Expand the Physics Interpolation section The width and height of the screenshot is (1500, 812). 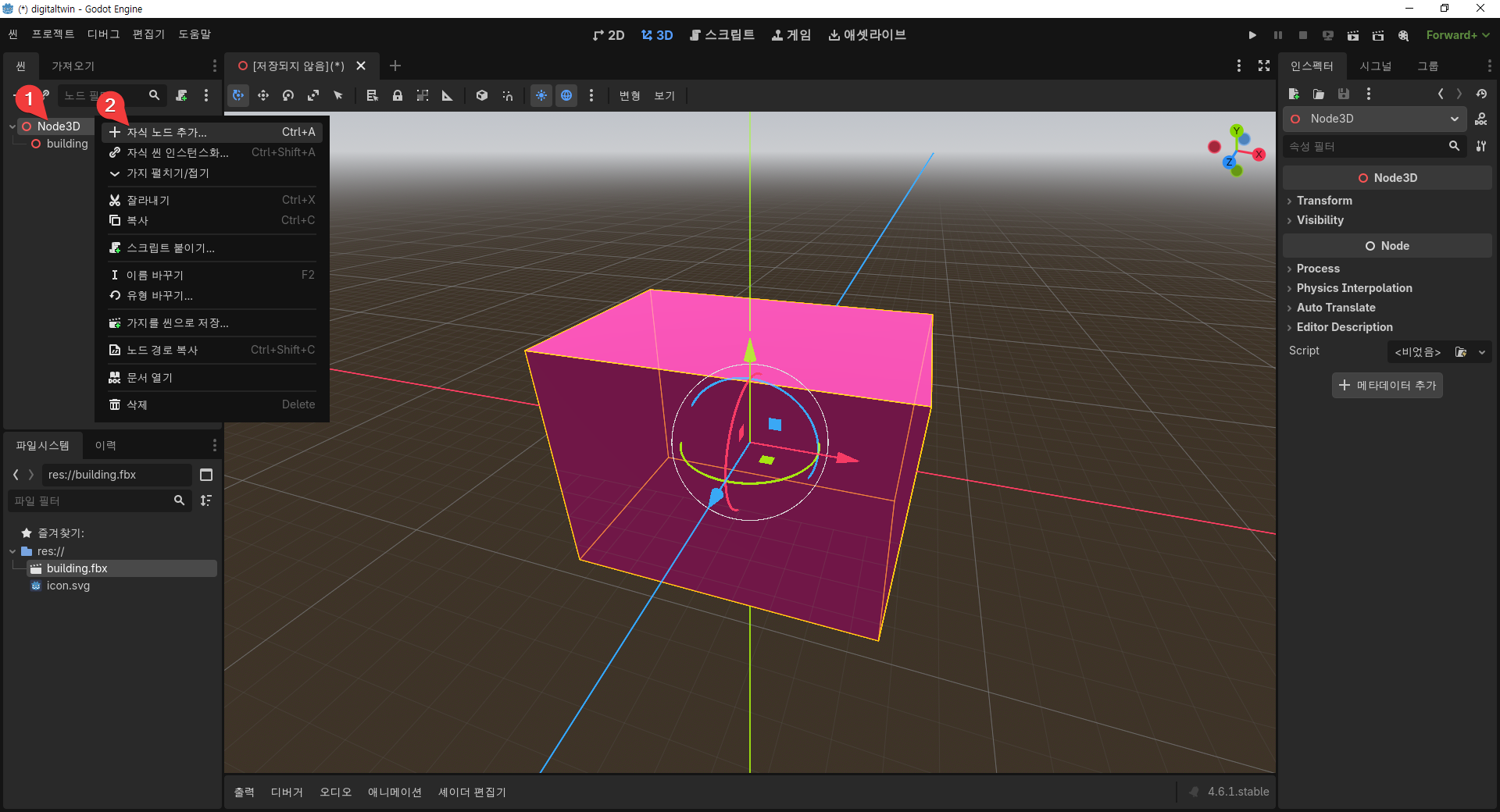tap(1354, 288)
